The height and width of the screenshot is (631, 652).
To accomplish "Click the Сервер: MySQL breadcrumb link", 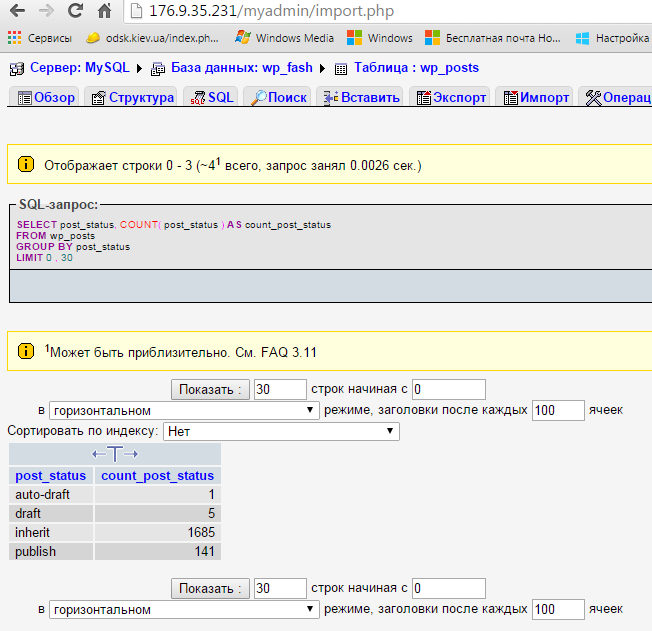I will pyautogui.click(x=80, y=67).
